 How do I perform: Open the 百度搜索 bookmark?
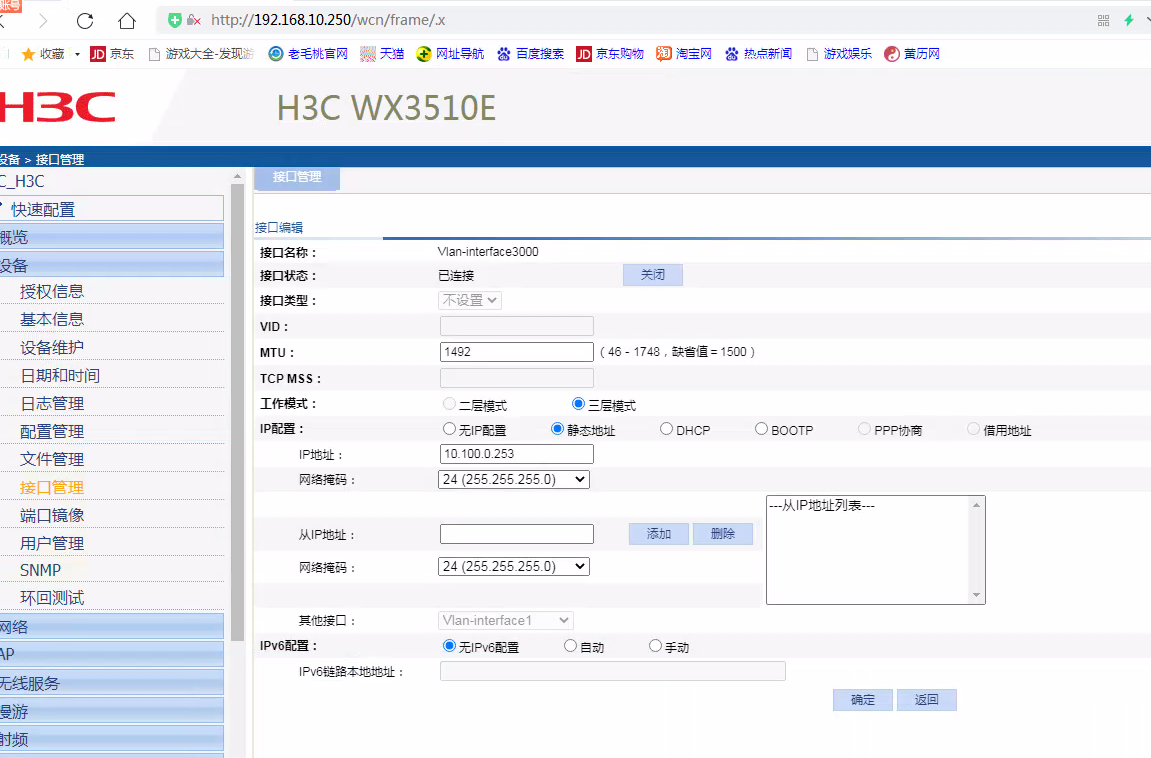(x=530, y=54)
